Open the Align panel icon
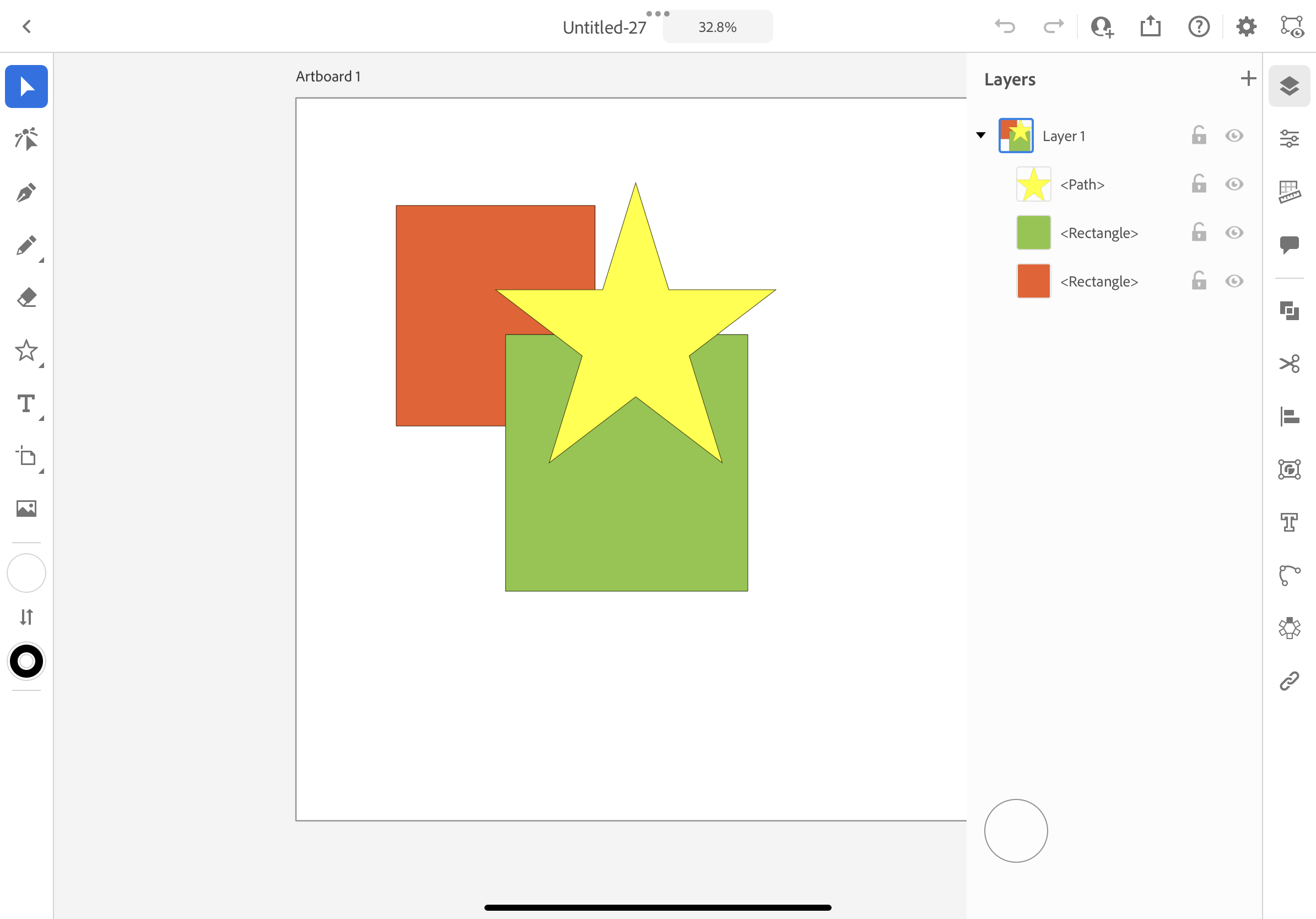This screenshot has width=1316, height=919. (x=1289, y=417)
